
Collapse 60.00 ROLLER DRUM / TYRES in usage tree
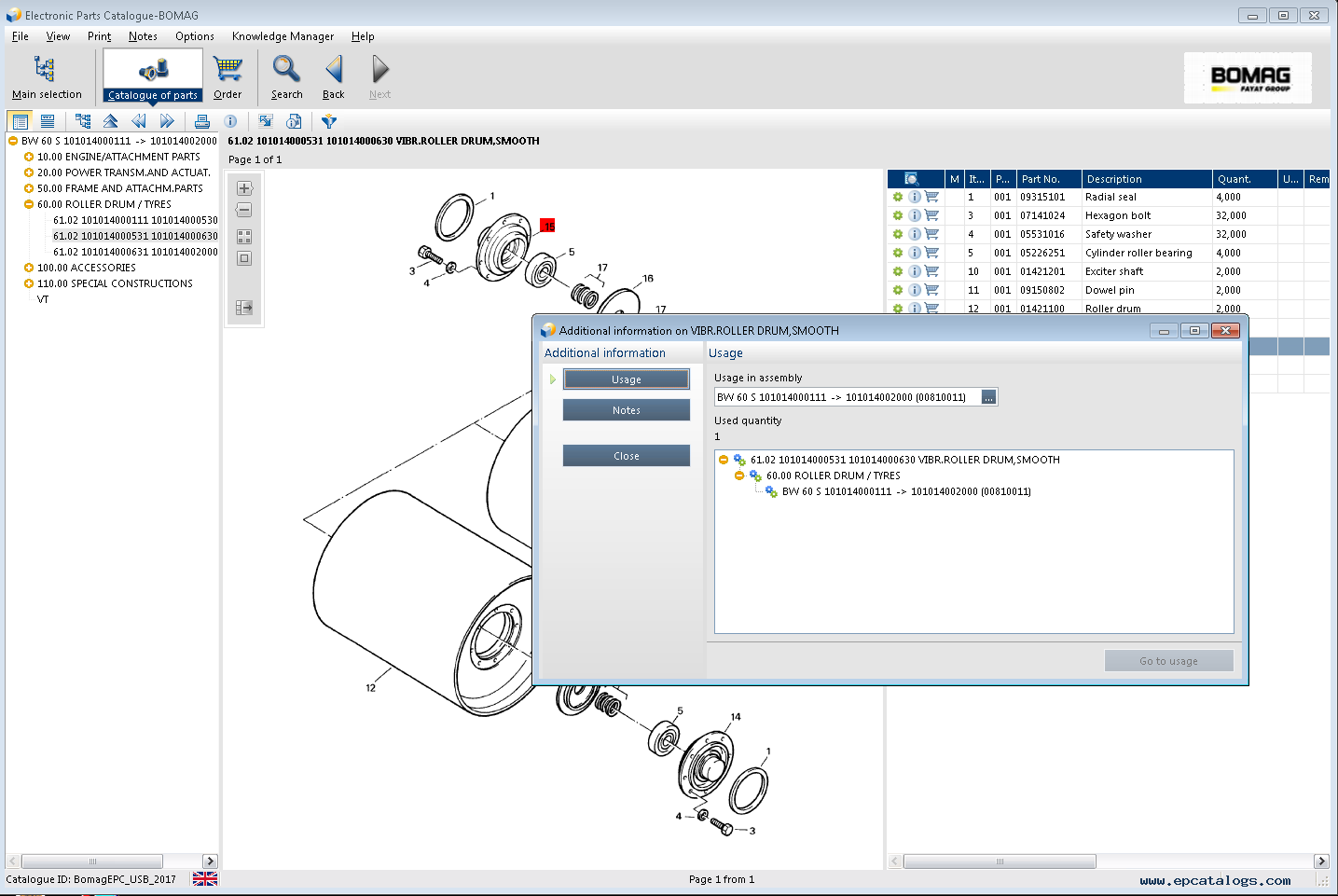pos(739,476)
